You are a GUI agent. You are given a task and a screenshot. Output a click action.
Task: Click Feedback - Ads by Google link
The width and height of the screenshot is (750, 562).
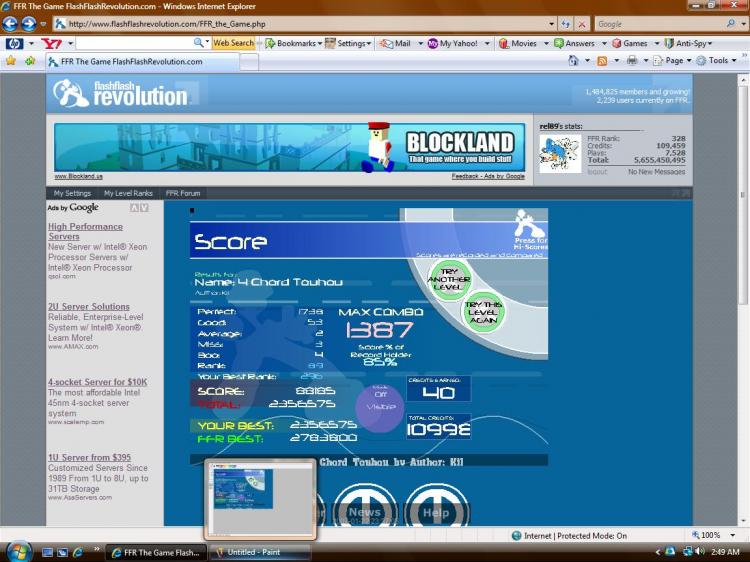488,176
